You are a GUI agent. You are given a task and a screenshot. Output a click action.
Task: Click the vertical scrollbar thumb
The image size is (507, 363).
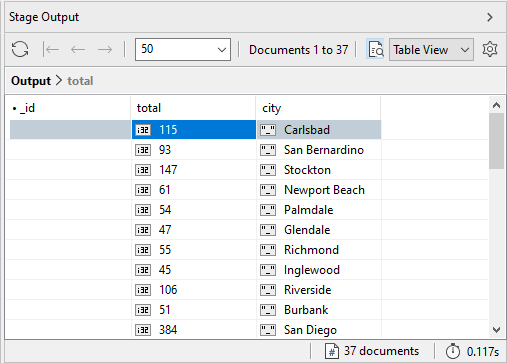tap(496, 141)
